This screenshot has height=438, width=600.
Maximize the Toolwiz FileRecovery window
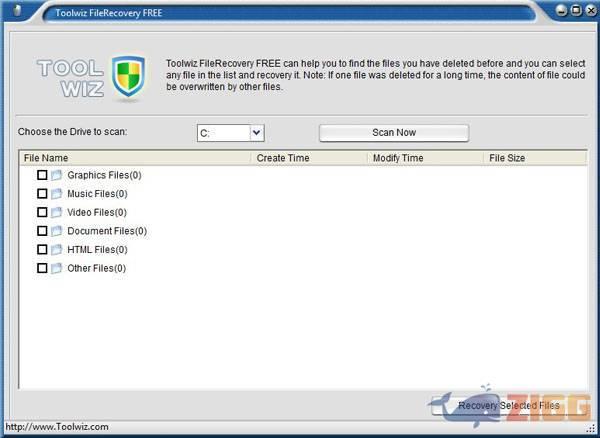576,11
